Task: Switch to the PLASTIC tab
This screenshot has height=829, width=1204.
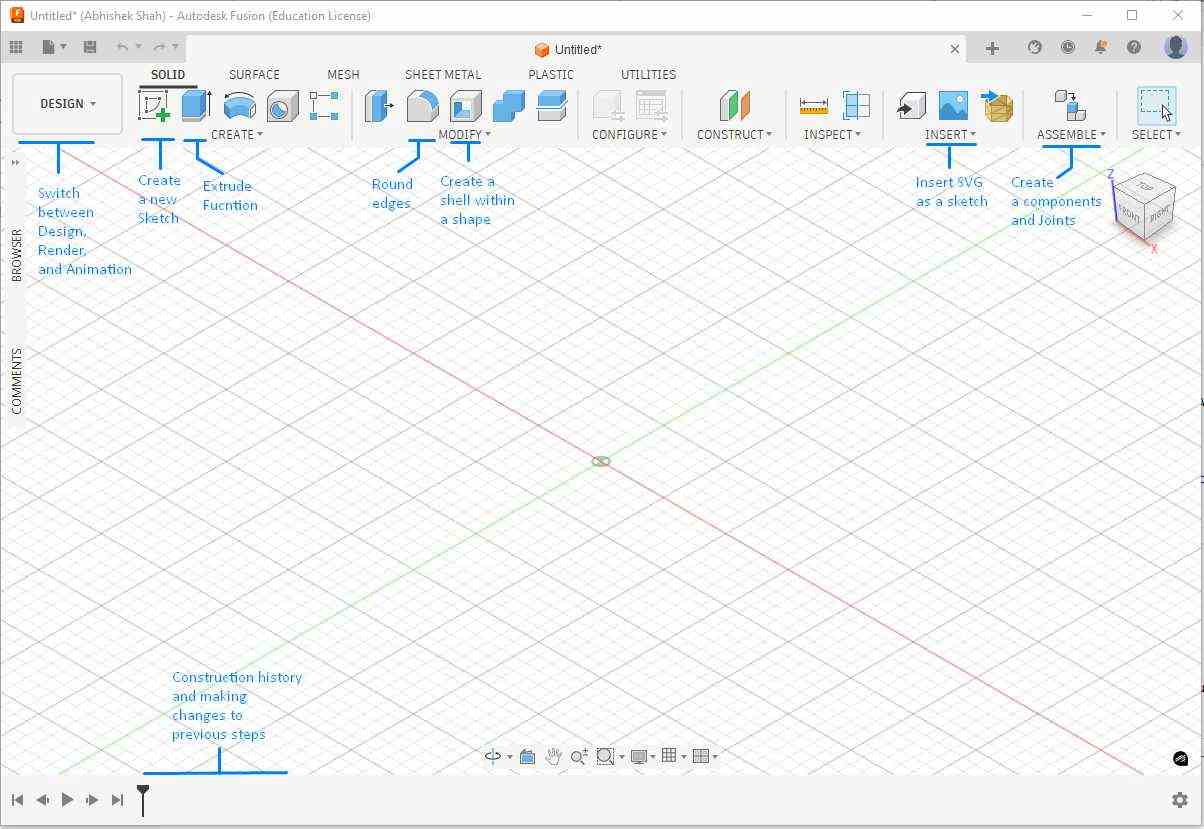Action: [x=551, y=74]
